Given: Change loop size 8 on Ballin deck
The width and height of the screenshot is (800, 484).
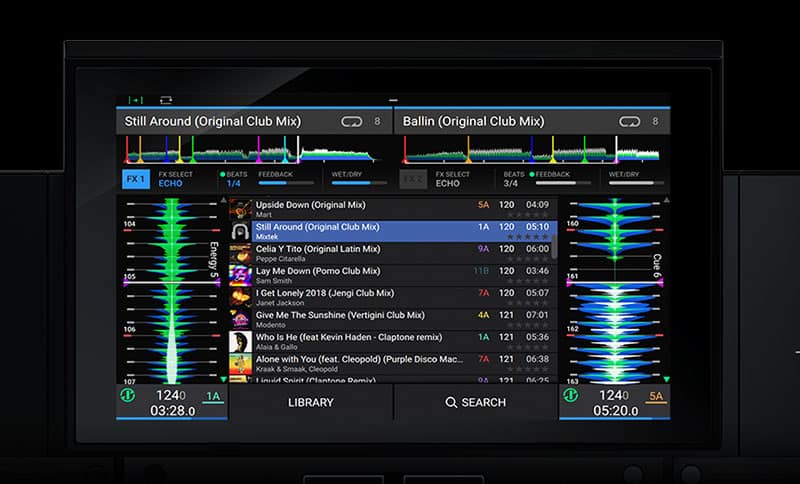Looking at the screenshot, I should [x=655, y=121].
